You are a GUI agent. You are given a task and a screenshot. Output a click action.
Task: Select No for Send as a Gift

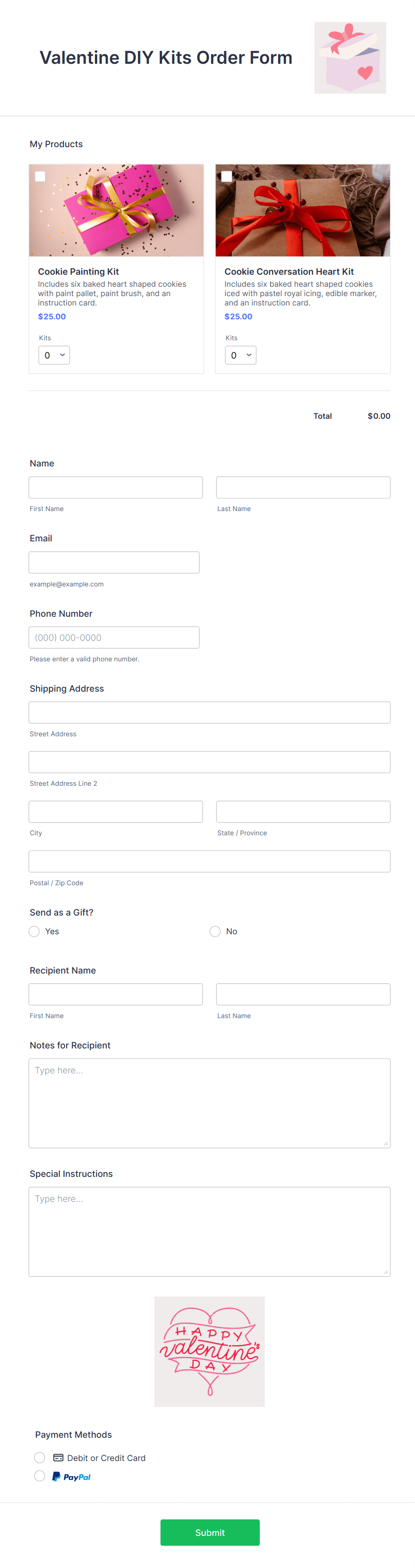(x=215, y=931)
